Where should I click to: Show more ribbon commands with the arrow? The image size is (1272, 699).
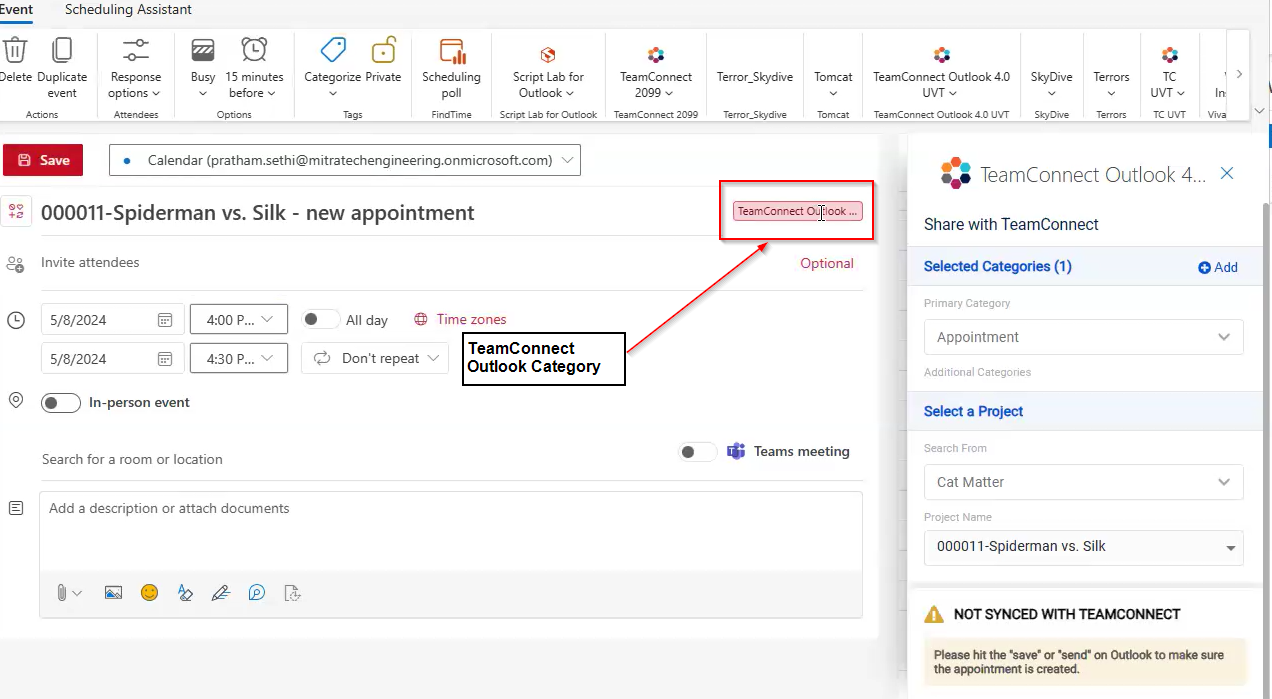pyautogui.click(x=1239, y=74)
